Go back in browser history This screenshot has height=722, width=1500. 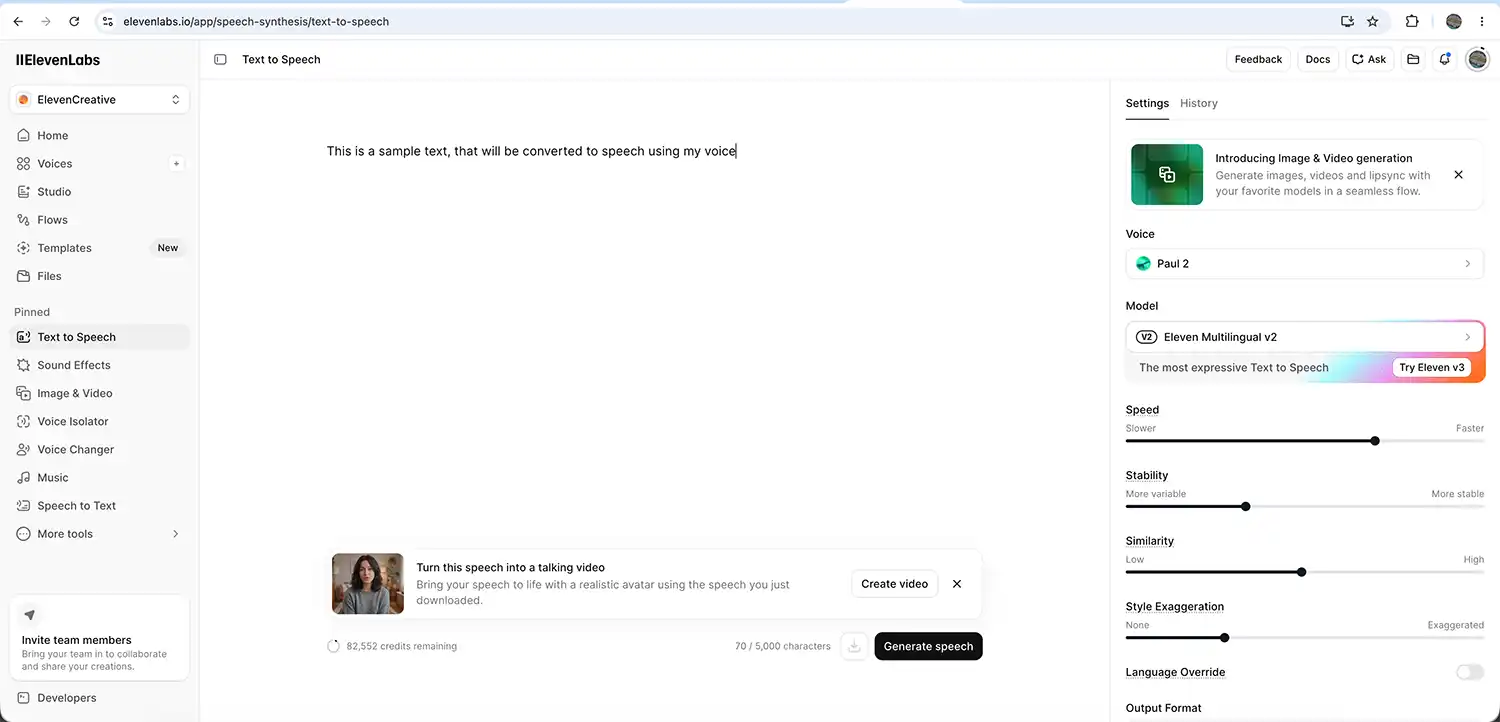tap(18, 21)
